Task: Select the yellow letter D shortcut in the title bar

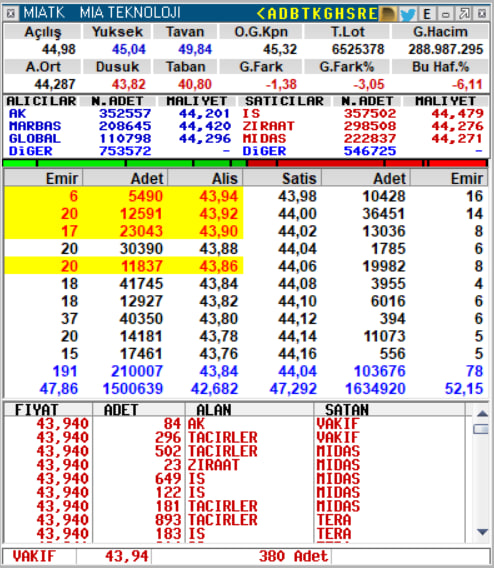Action: click(x=283, y=14)
